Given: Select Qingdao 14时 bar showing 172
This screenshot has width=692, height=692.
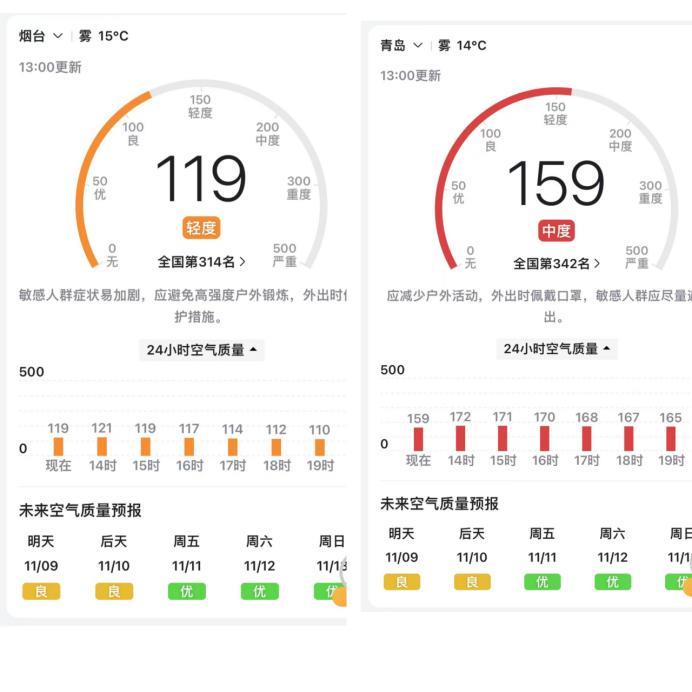Looking at the screenshot, I should pyautogui.click(x=460, y=438).
